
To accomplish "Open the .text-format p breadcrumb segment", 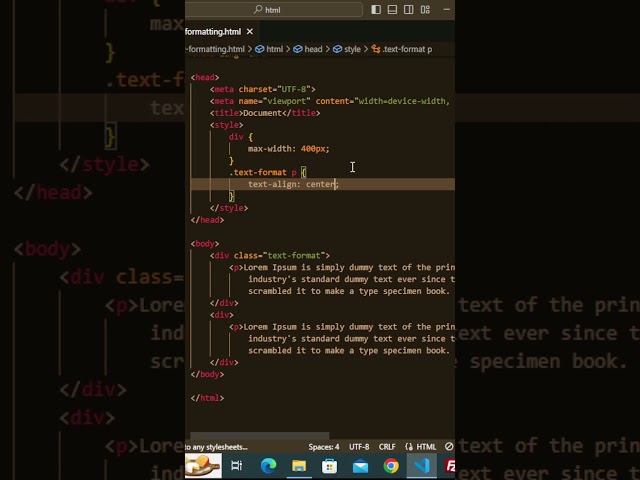I will 407,49.
